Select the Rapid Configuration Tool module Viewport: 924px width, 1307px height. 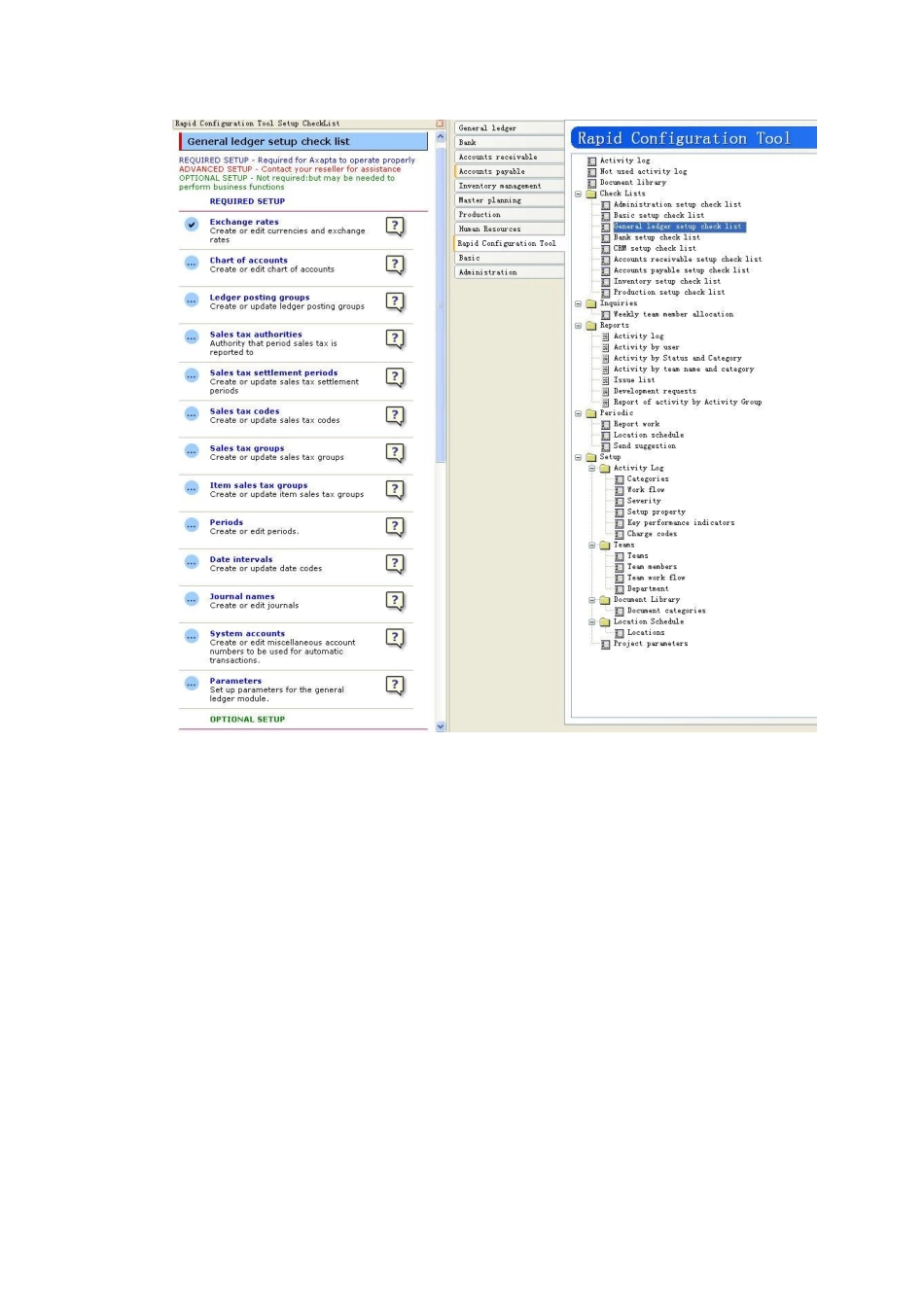(510, 243)
